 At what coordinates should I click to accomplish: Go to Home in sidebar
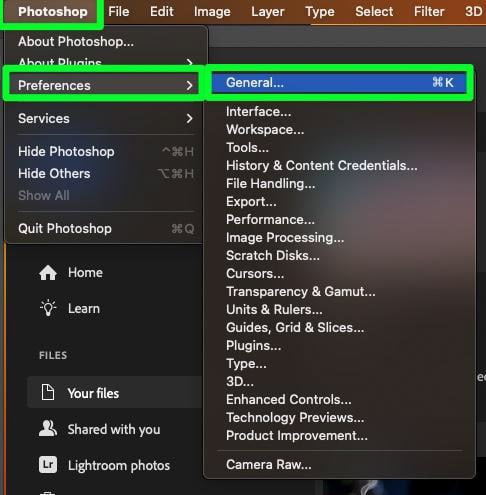click(85, 273)
